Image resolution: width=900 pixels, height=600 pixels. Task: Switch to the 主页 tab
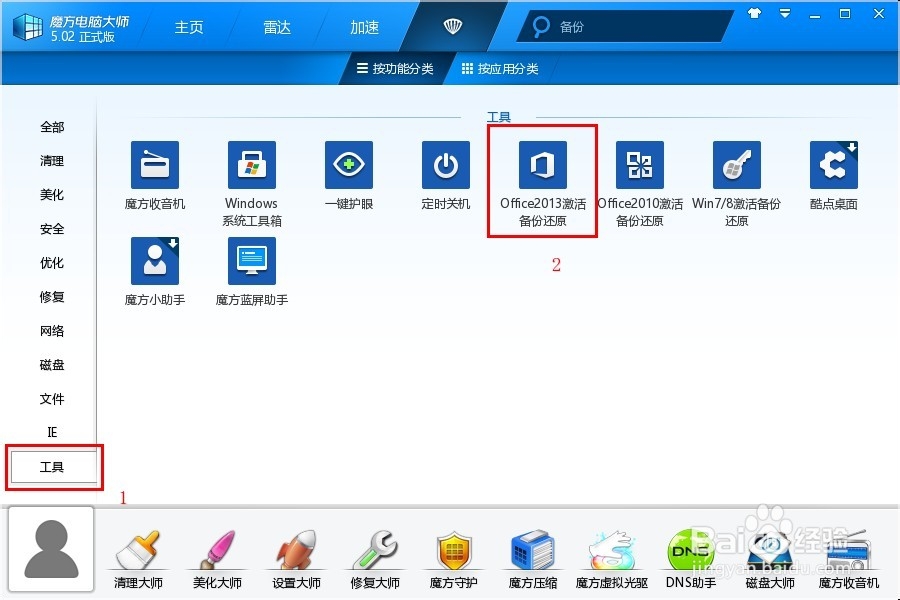(189, 27)
